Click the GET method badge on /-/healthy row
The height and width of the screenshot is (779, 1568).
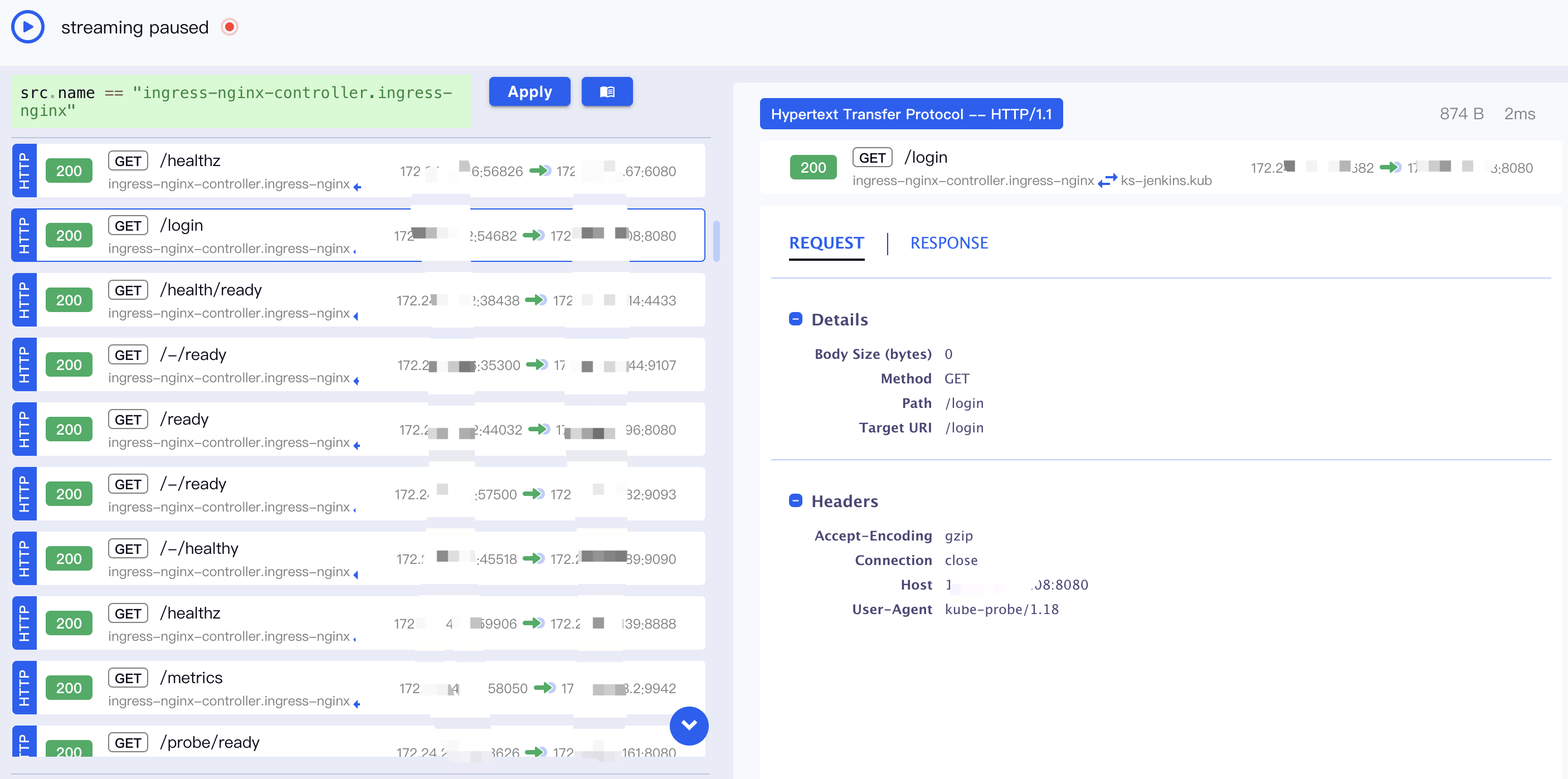(x=128, y=549)
